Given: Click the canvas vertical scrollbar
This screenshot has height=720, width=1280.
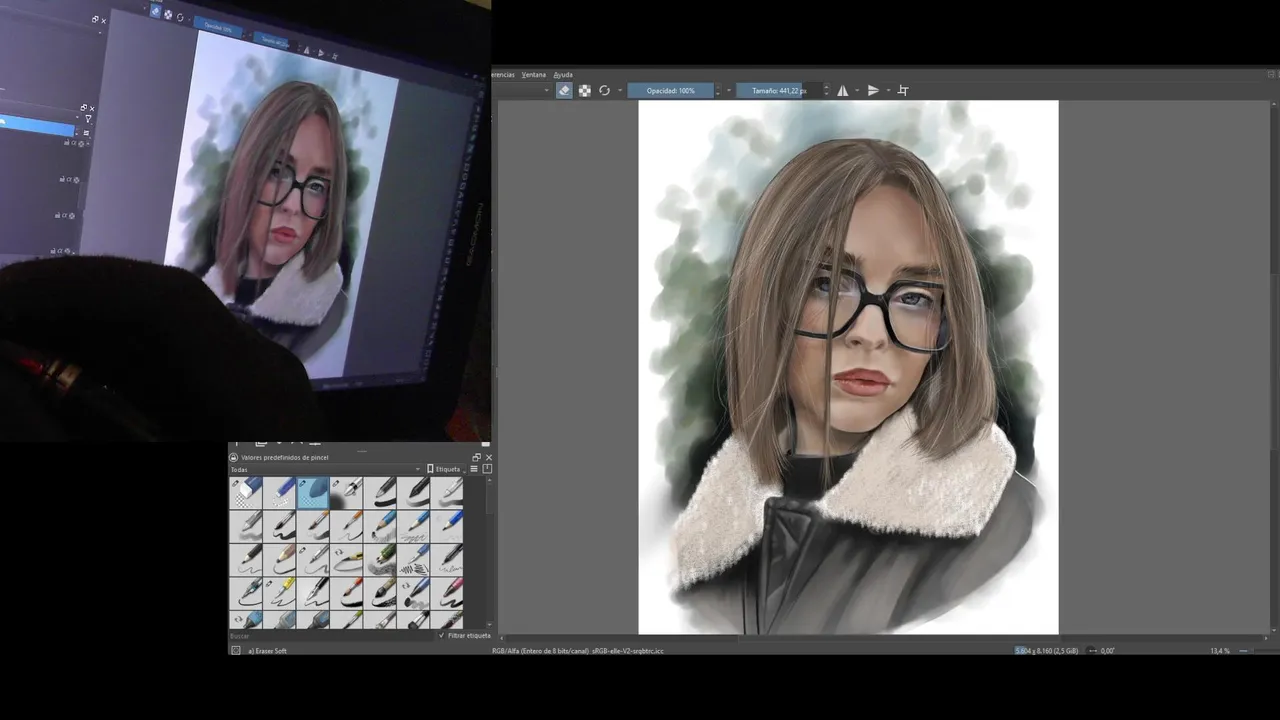Looking at the screenshot, I should pyautogui.click(x=1272, y=366).
